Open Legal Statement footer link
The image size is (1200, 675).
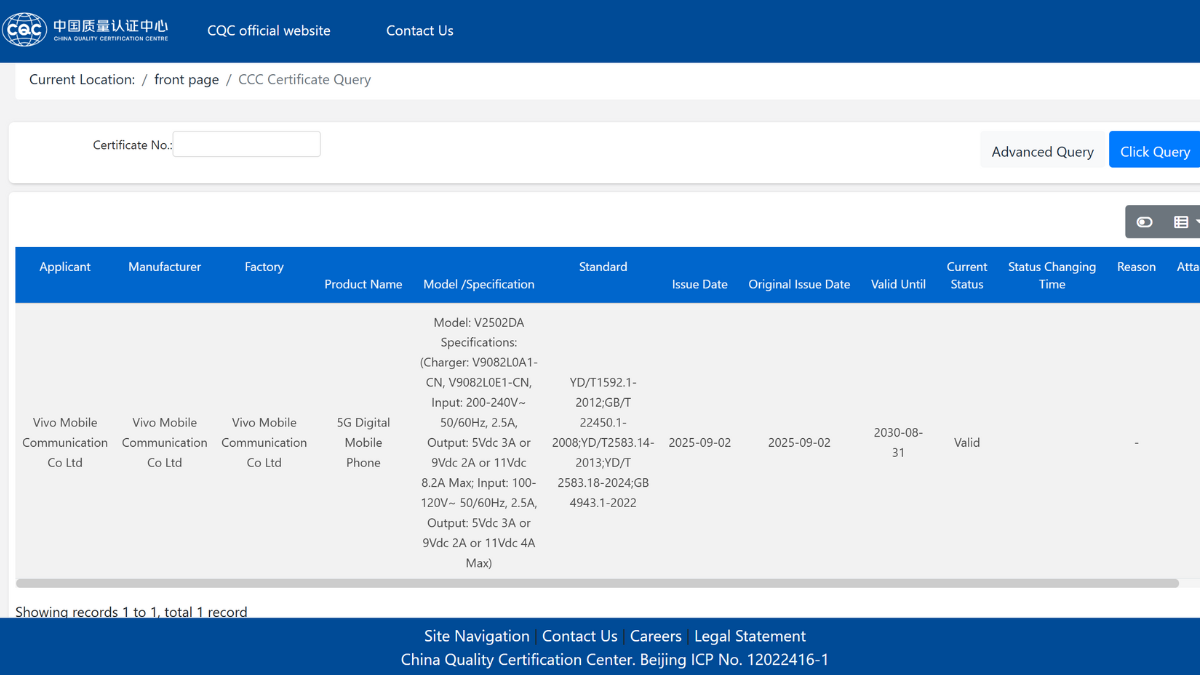coord(750,636)
